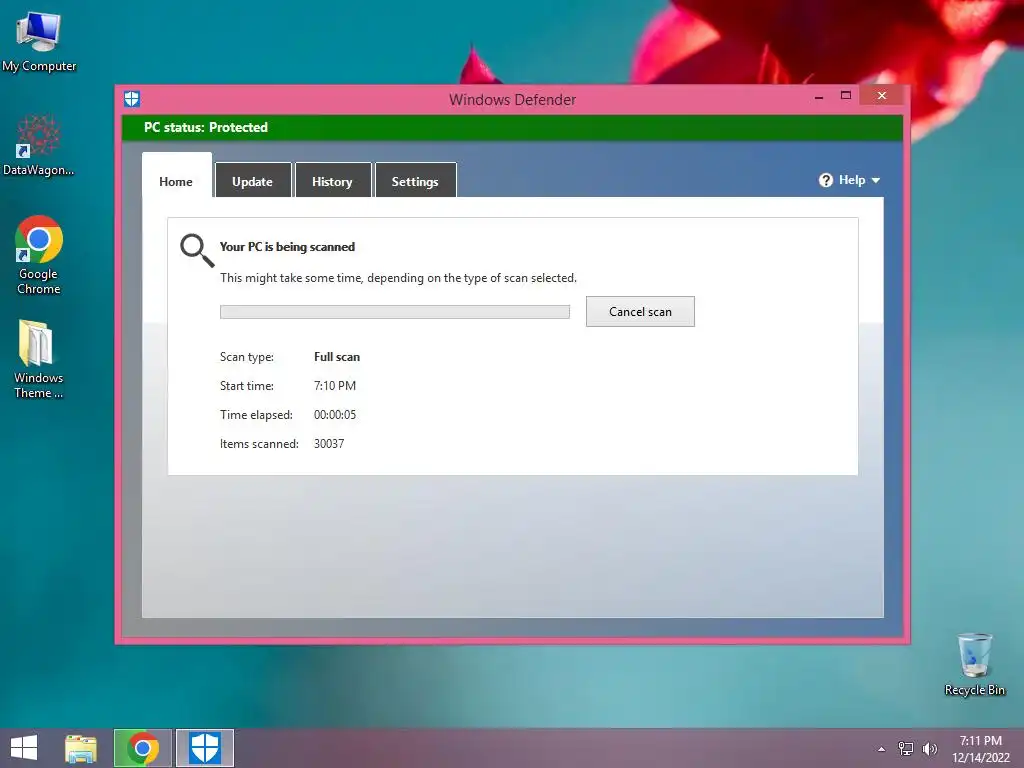This screenshot has height=768, width=1024.
Task: Click the '7:10 PM' start time value
Action: pos(335,386)
